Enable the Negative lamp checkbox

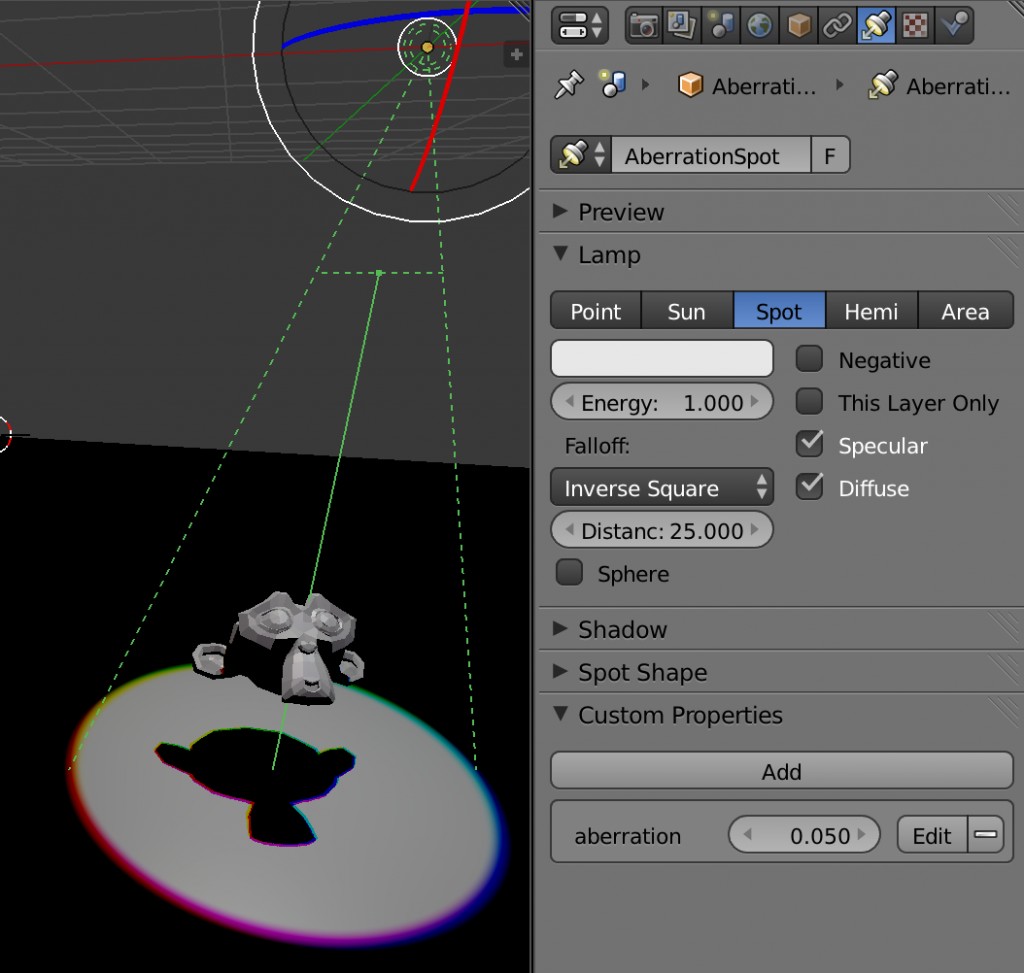pyautogui.click(x=809, y=359)
